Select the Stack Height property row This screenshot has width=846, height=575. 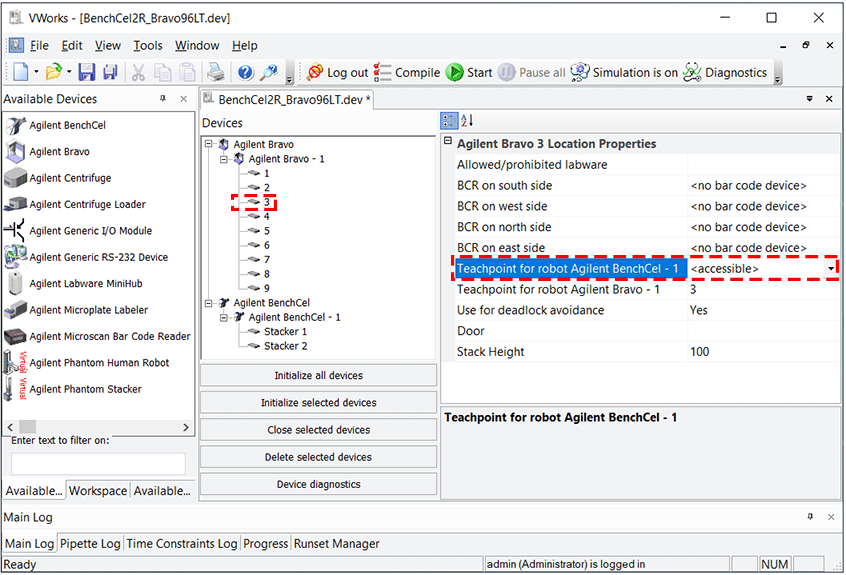pos(646,352)
